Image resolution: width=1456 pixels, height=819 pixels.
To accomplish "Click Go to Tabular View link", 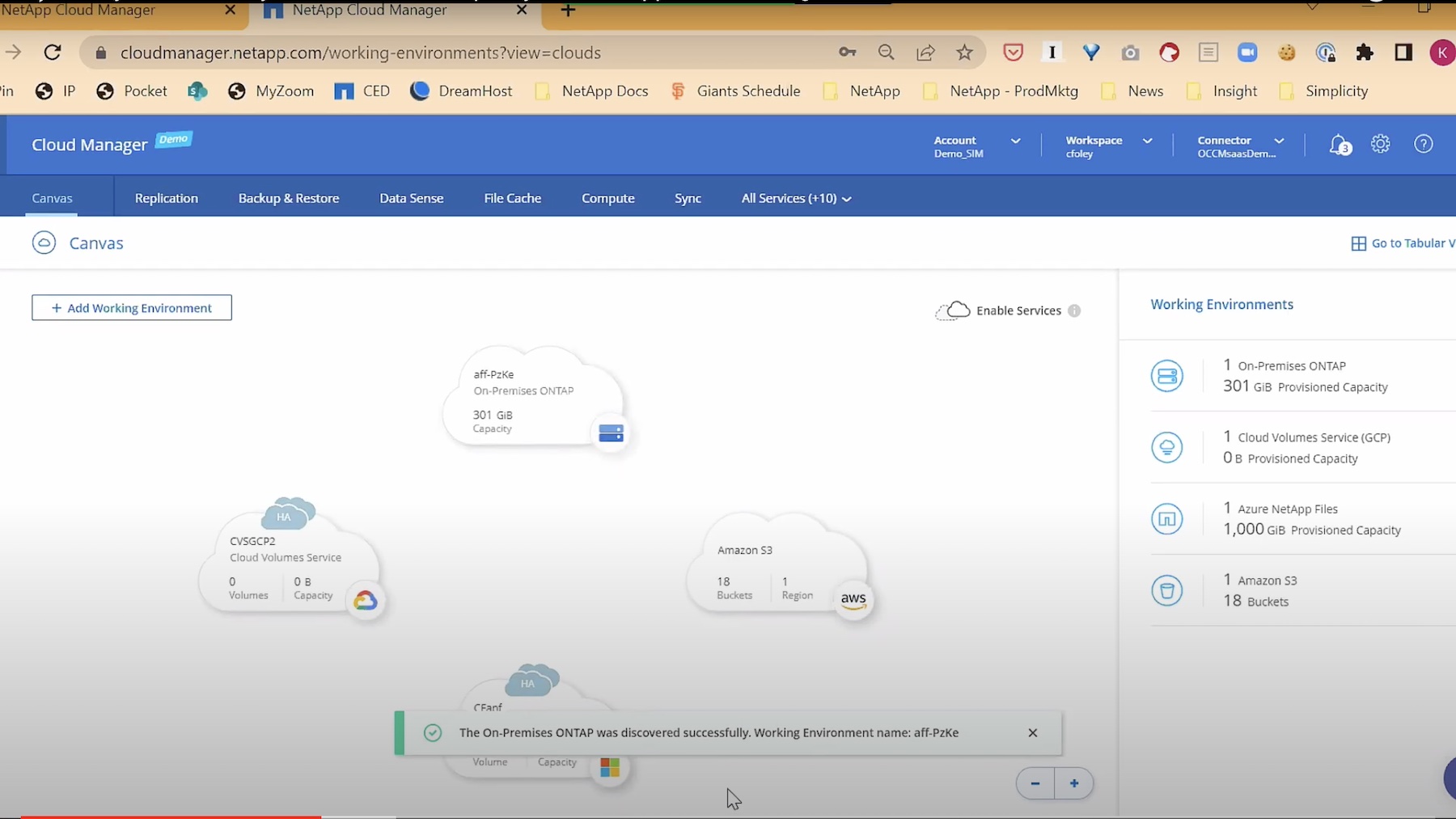I will (1403, 243).
